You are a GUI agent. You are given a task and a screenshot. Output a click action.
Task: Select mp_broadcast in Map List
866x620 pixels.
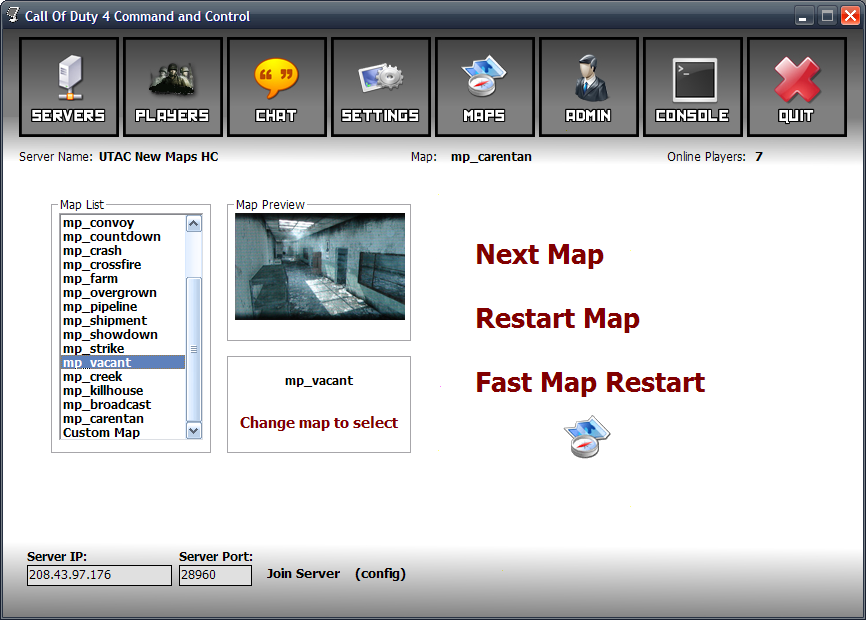coord(123,404)
